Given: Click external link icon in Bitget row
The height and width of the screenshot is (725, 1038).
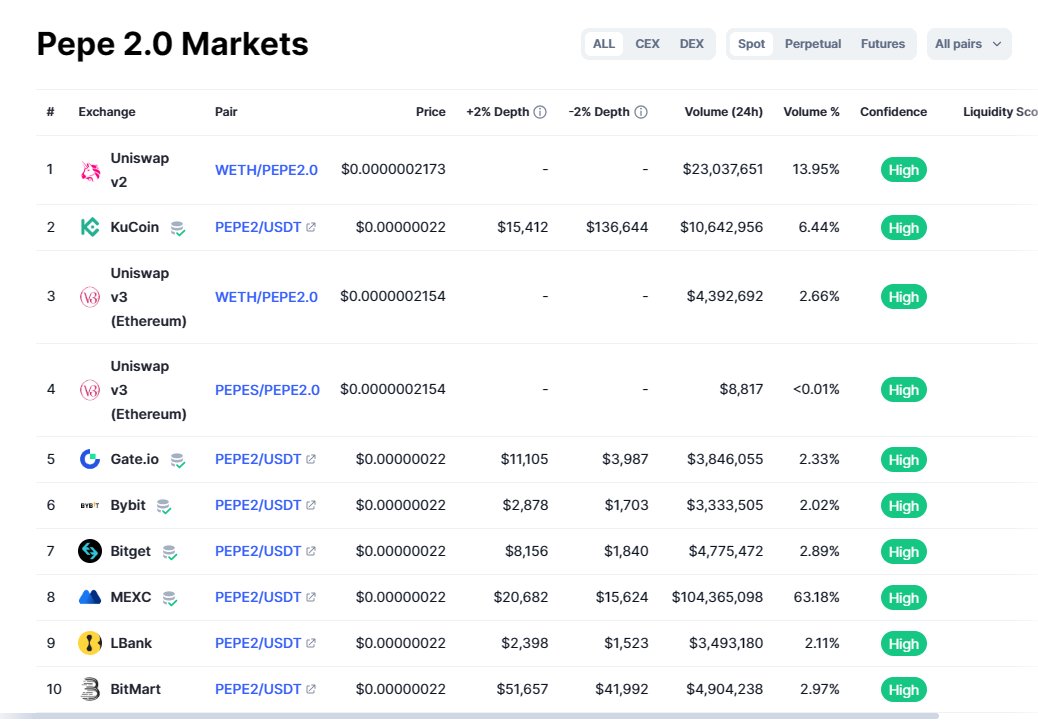Looking at the screenshot, I should [311, 551].
